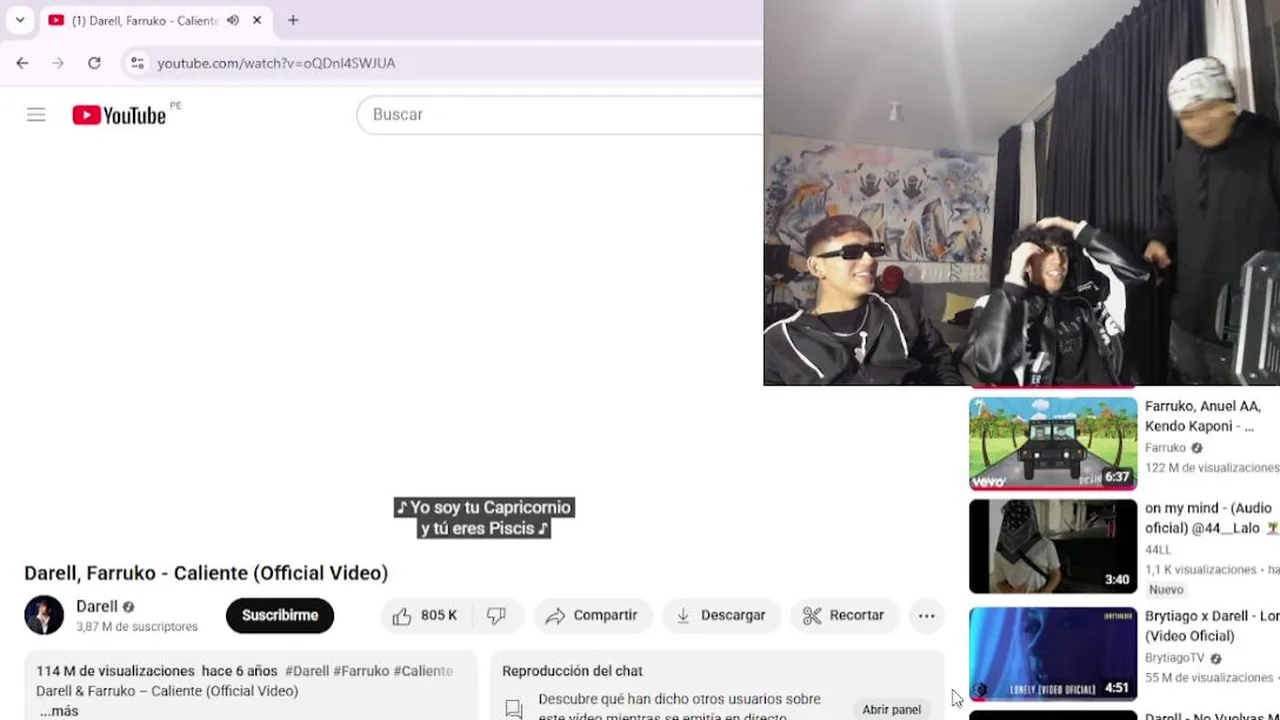The image size is (1280, 720).
Task: Reload the page with refresh icon
Action: tap(94, 63)
